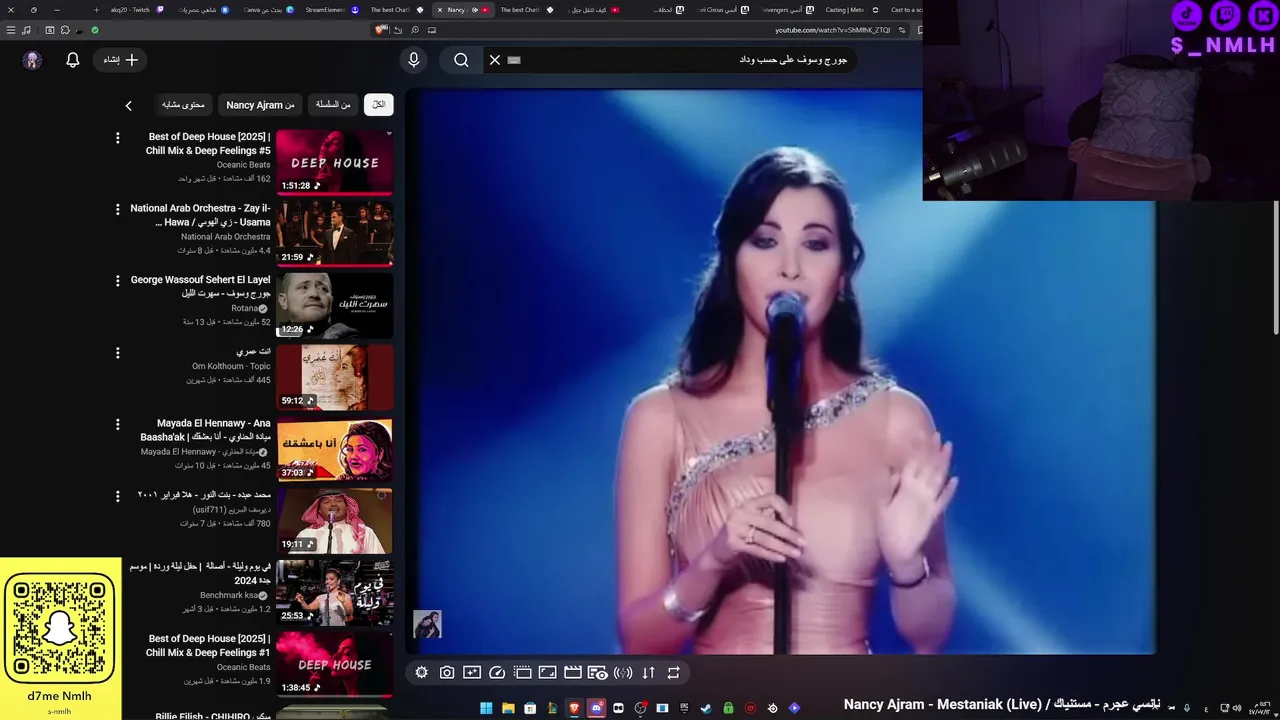Clear the search box with the X
The height and width of the screenshot is (720, 1280).
[x=494, y=60]
